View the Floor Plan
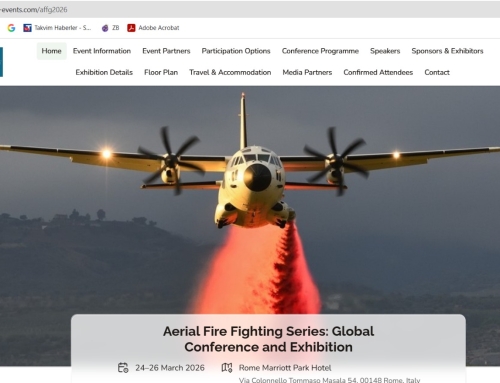Image resolution: width=500 pixels, height=383 pixels. [161, 72]
